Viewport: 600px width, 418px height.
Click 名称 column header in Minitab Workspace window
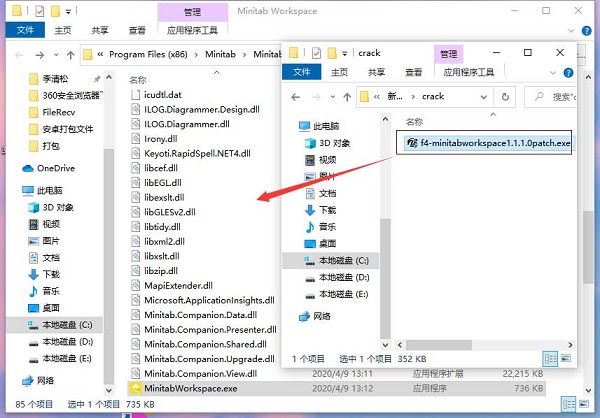tap(138, 80)
